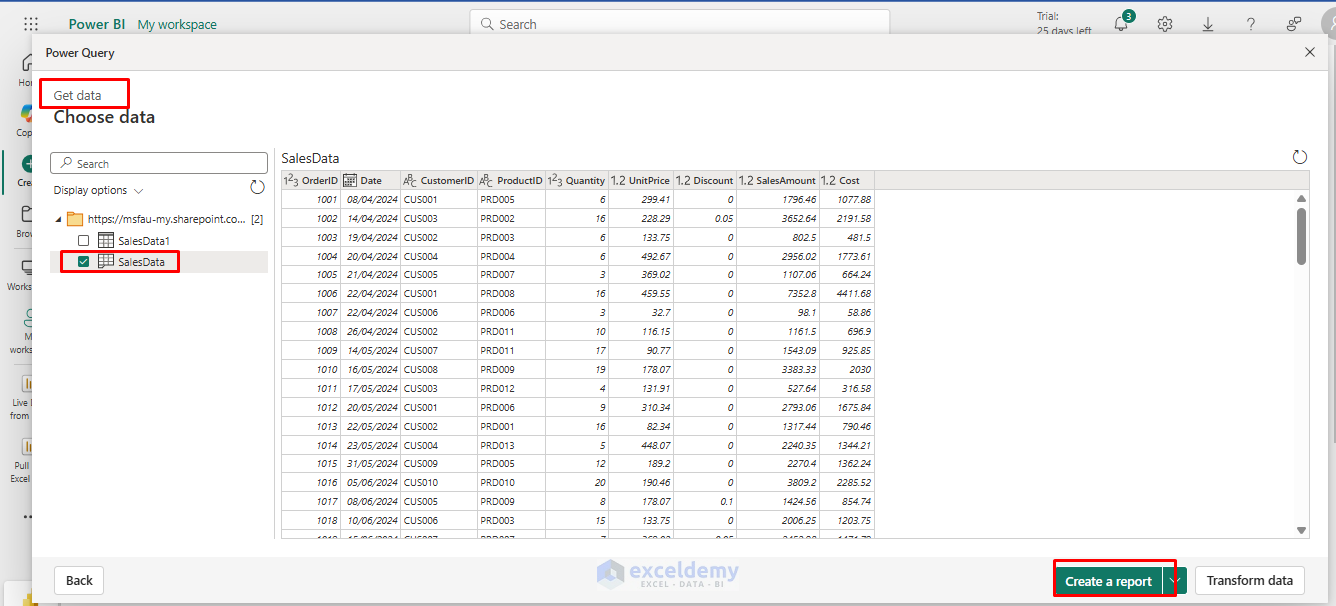Click the download icon in the top bar
The height and width of the screenshot is (606, 1336).
(x=1207, y=23)
